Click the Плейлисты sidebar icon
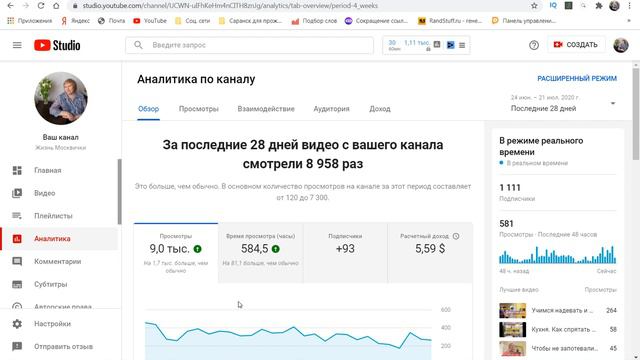Image resolution: width=640 pixels, height=360 pixels. click(17, 216)
